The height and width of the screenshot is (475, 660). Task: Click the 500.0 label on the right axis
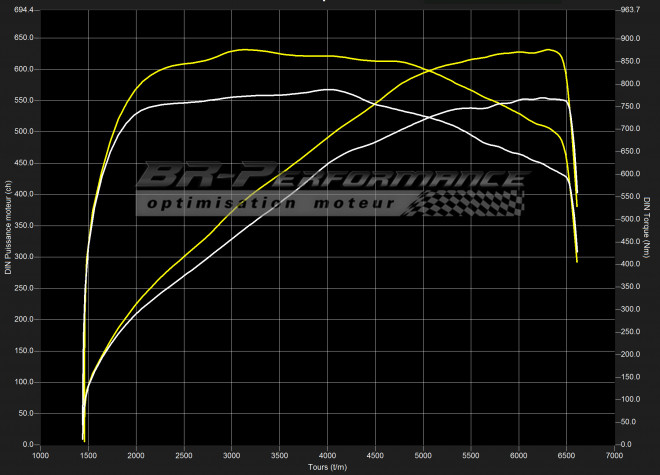pos(629,219)
